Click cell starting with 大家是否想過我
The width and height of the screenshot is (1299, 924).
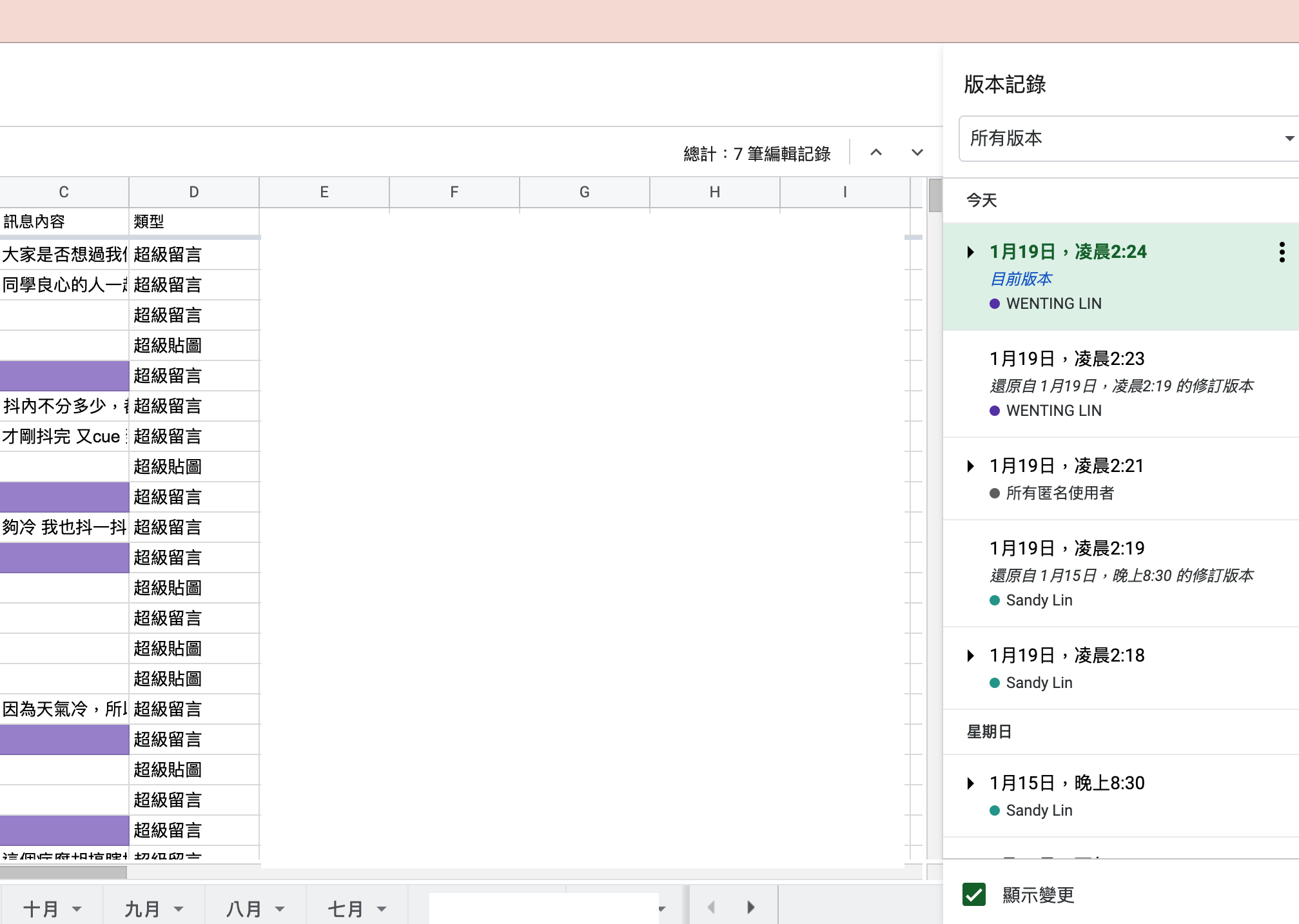pos(64,255)
